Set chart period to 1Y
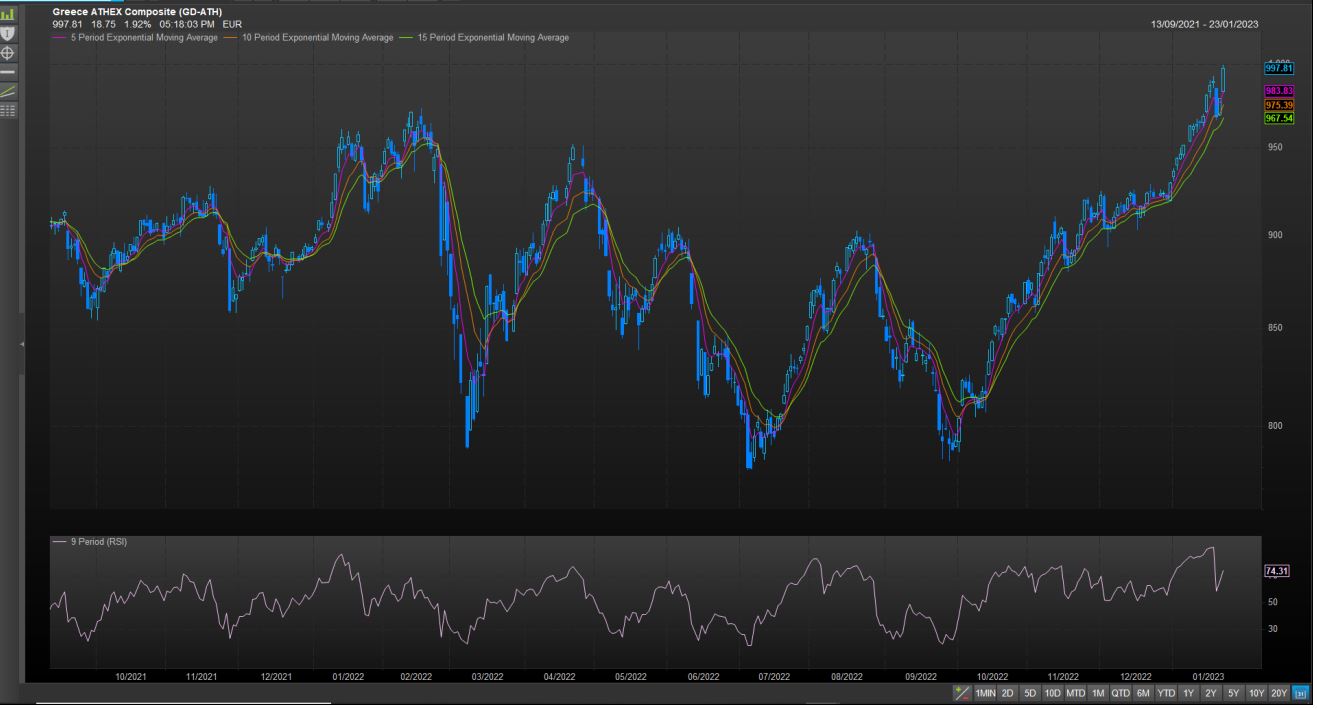This screenshot has height=709, width=1317. point(1189,693)
